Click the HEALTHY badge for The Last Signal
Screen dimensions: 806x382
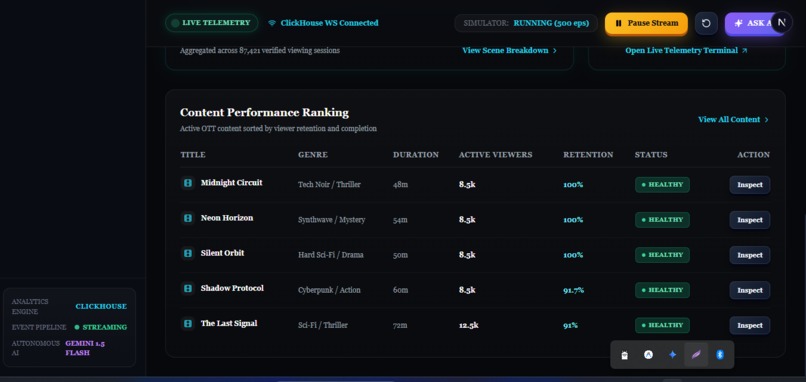coord(662,325)
